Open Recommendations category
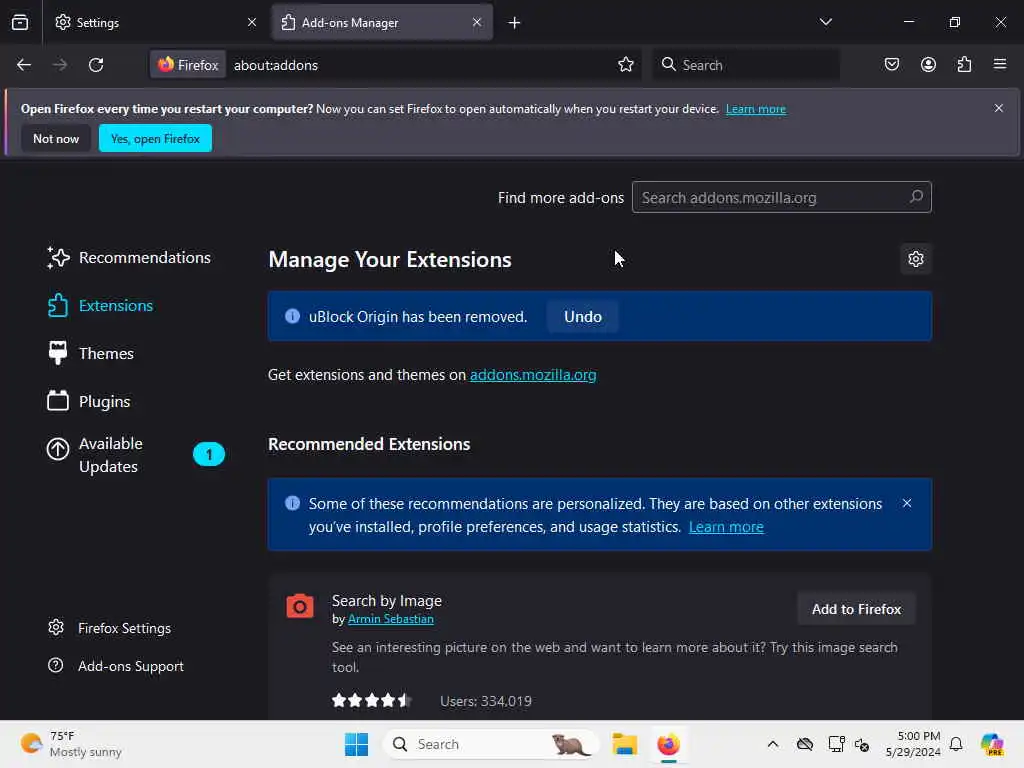Screen dimensions: 1024x768 [129, 258]
